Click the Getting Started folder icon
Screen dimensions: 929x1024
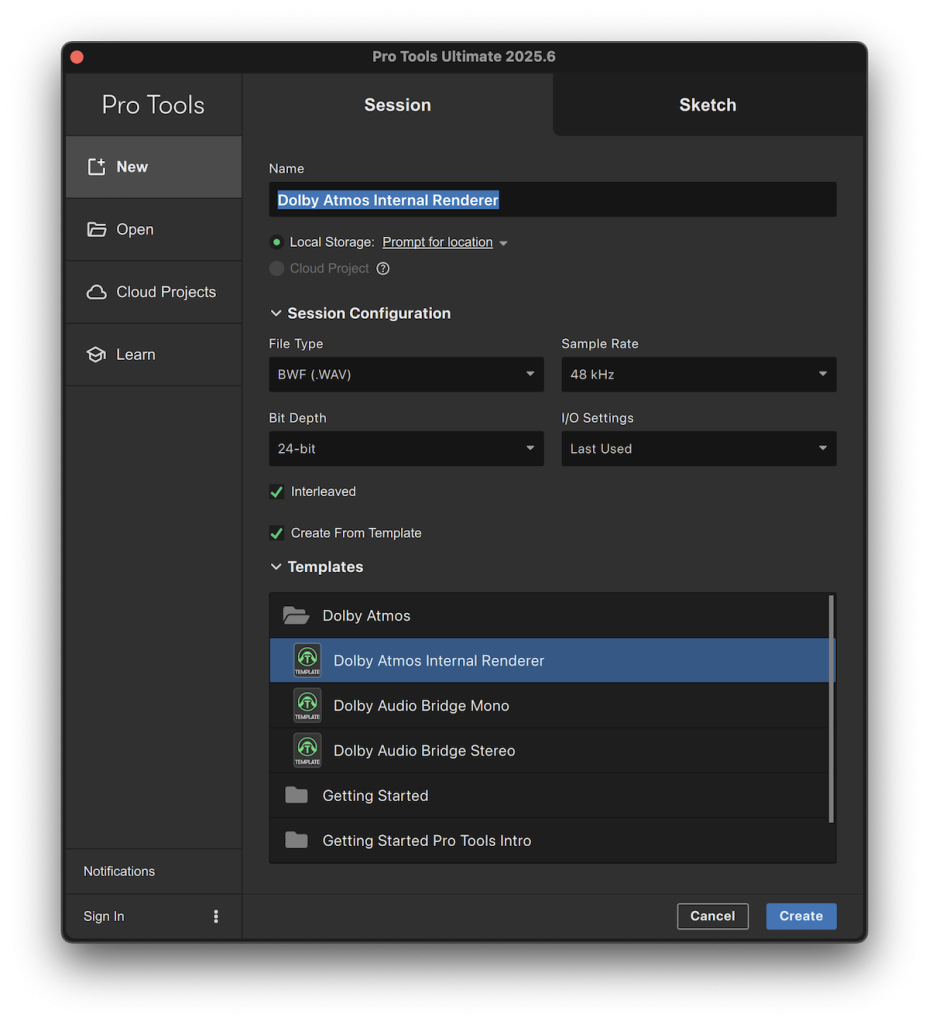click(x=296, y=796)
